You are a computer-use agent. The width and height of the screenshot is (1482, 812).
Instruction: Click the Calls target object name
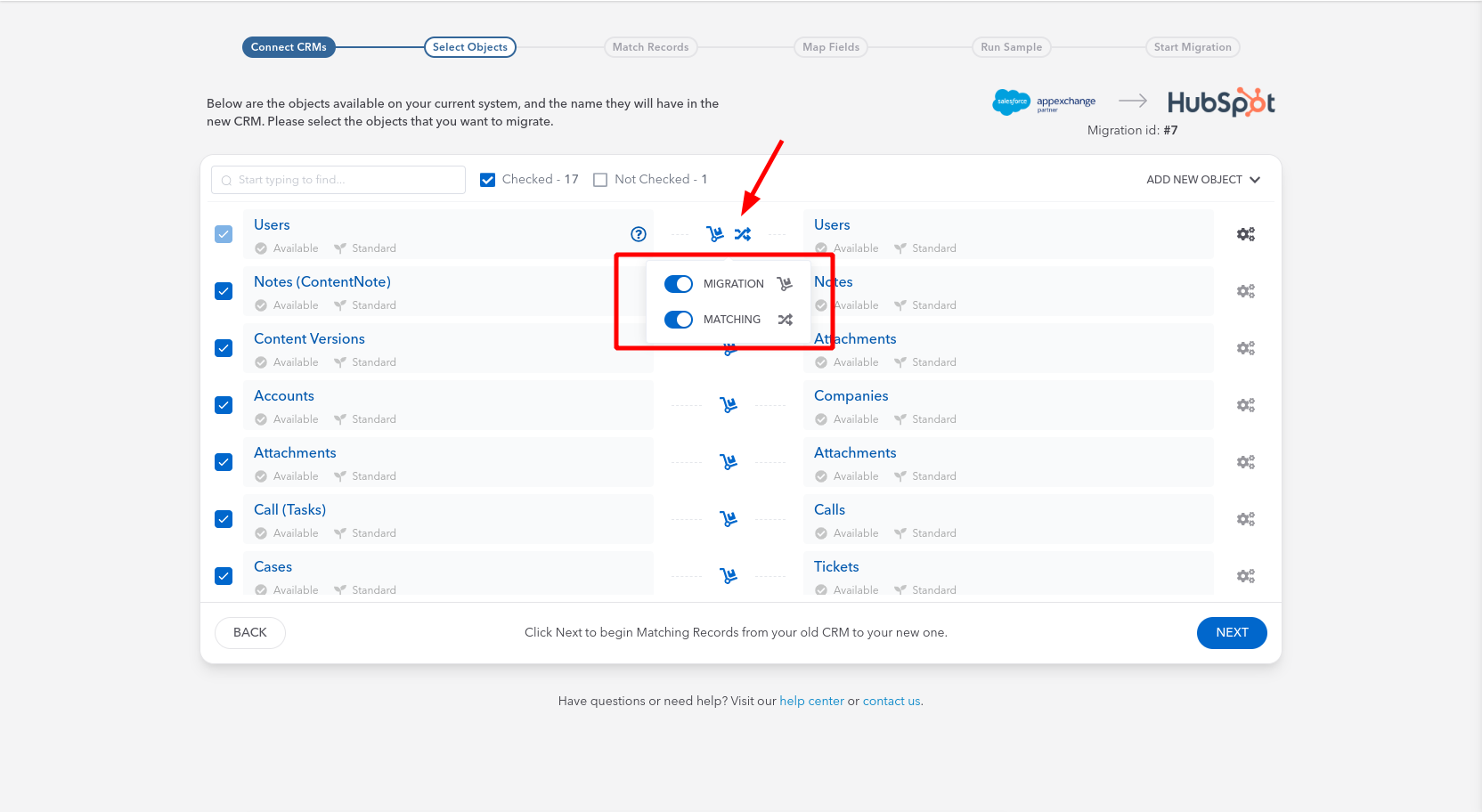[829, 510]
